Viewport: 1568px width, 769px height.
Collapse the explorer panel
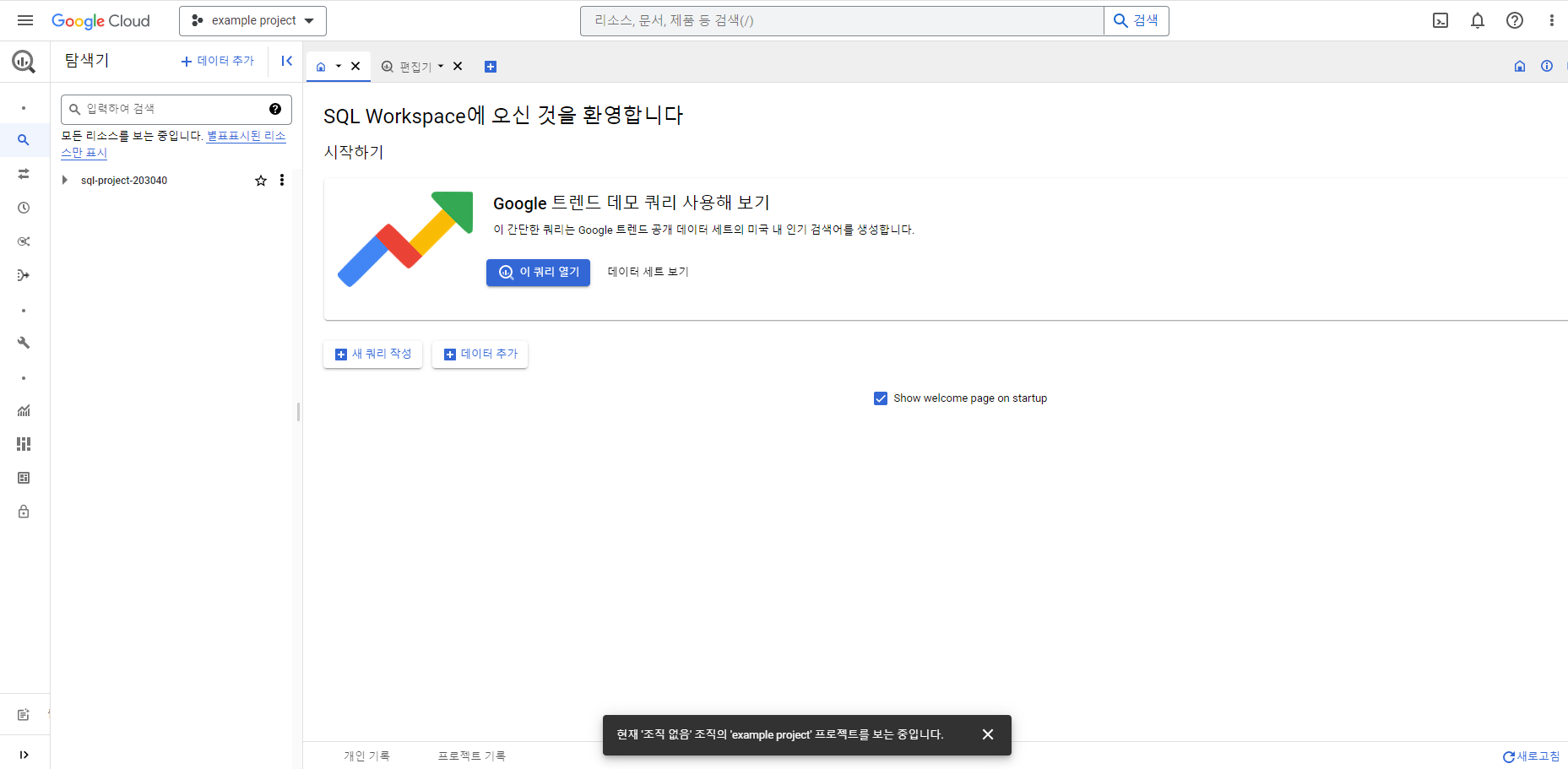(x=287, y=61)
